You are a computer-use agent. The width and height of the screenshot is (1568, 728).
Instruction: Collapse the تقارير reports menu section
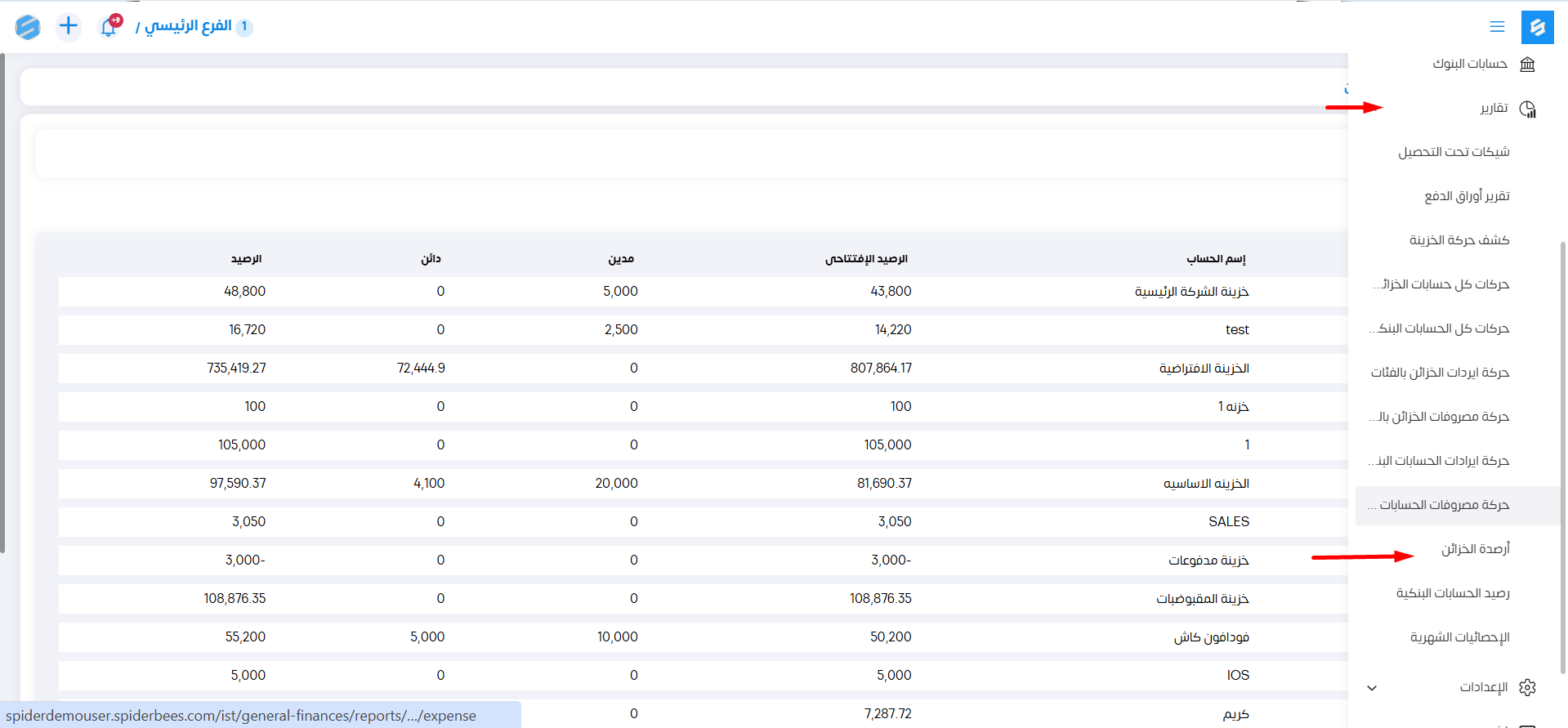coord(1493,109)
